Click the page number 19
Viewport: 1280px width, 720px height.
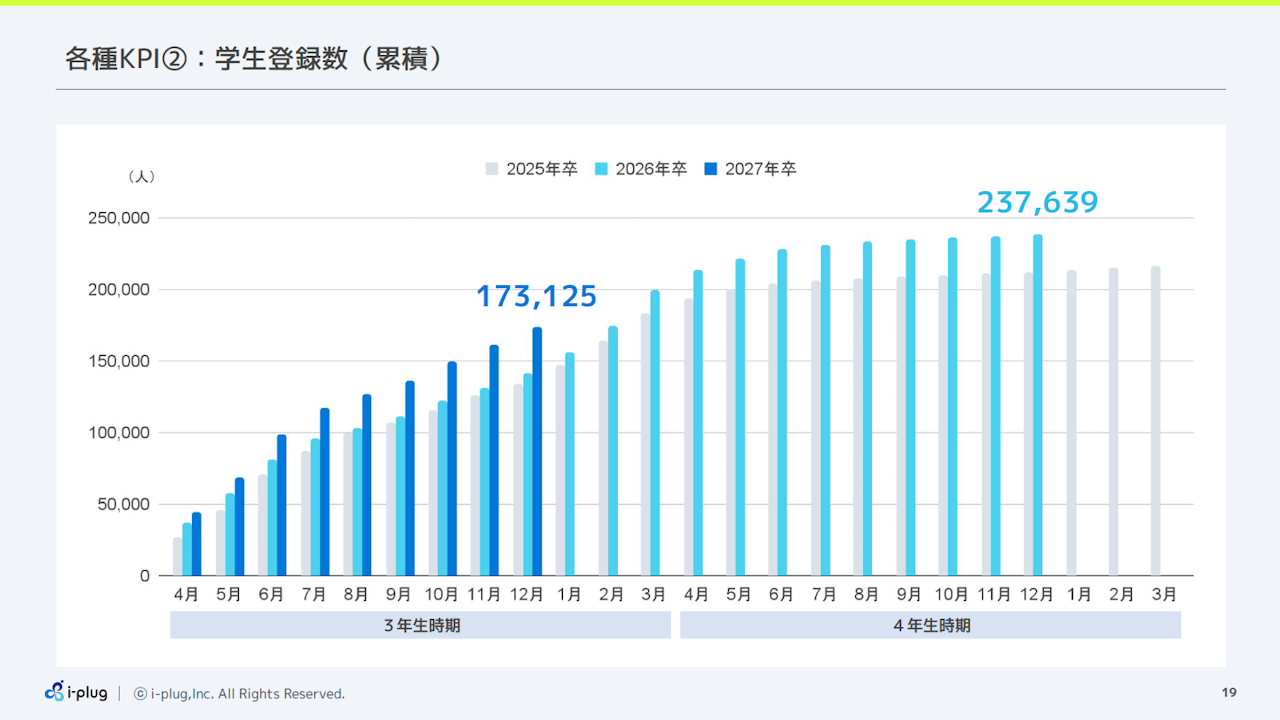(1227, 692)
